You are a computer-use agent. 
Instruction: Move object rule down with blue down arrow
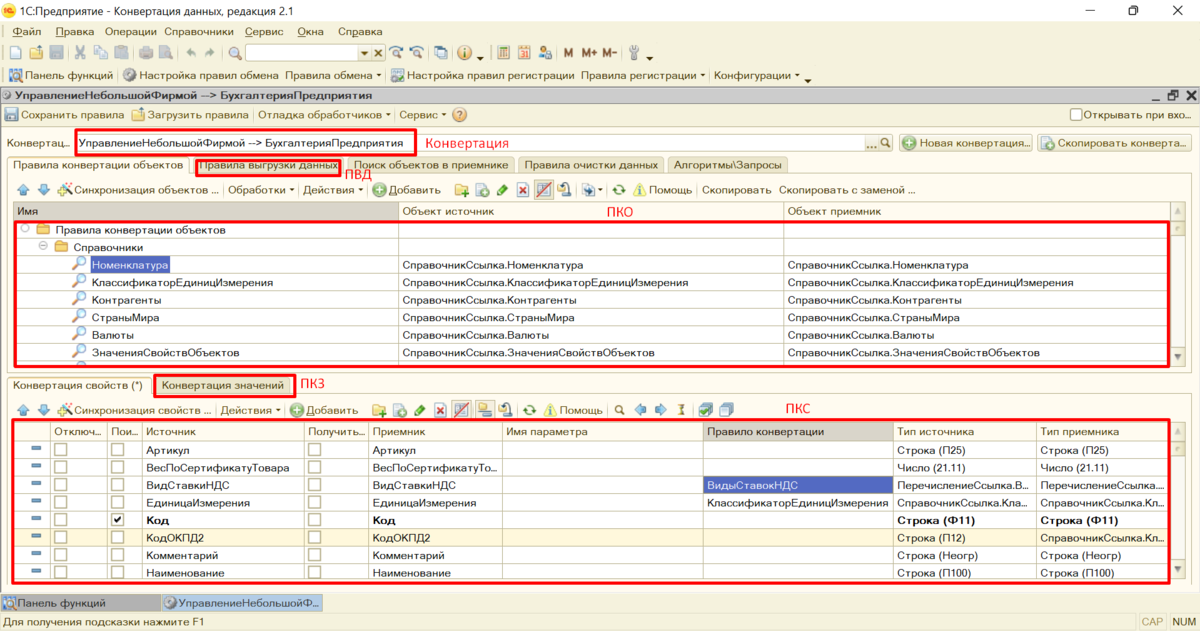click(x=43, y=189)
